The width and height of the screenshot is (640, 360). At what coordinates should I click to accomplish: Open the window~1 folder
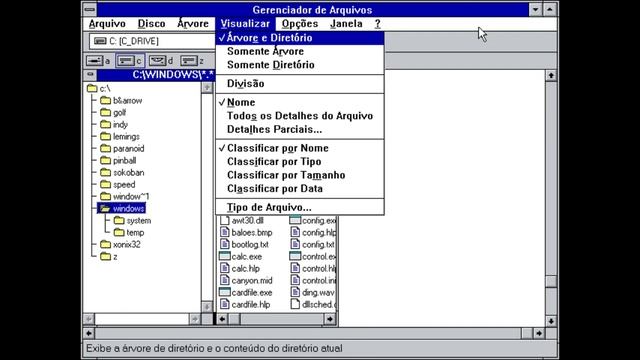tap(125, 197)
